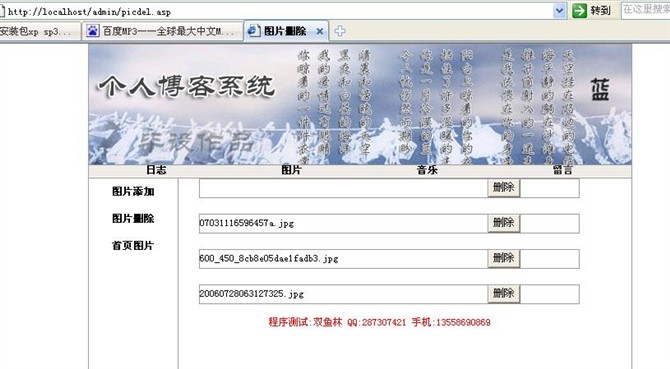The image size is (670, 369).
Task: Go to 图片添加 in sidebar
Action: click(x=133, y=191)
